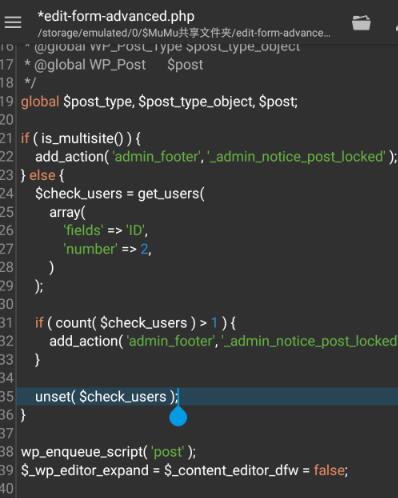
Task: Click get_users( on line 24
Action: tap(171, 194)
